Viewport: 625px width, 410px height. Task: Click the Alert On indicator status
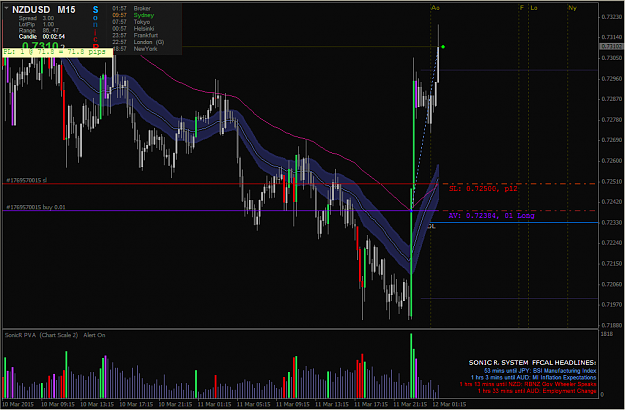pos(94,335)
